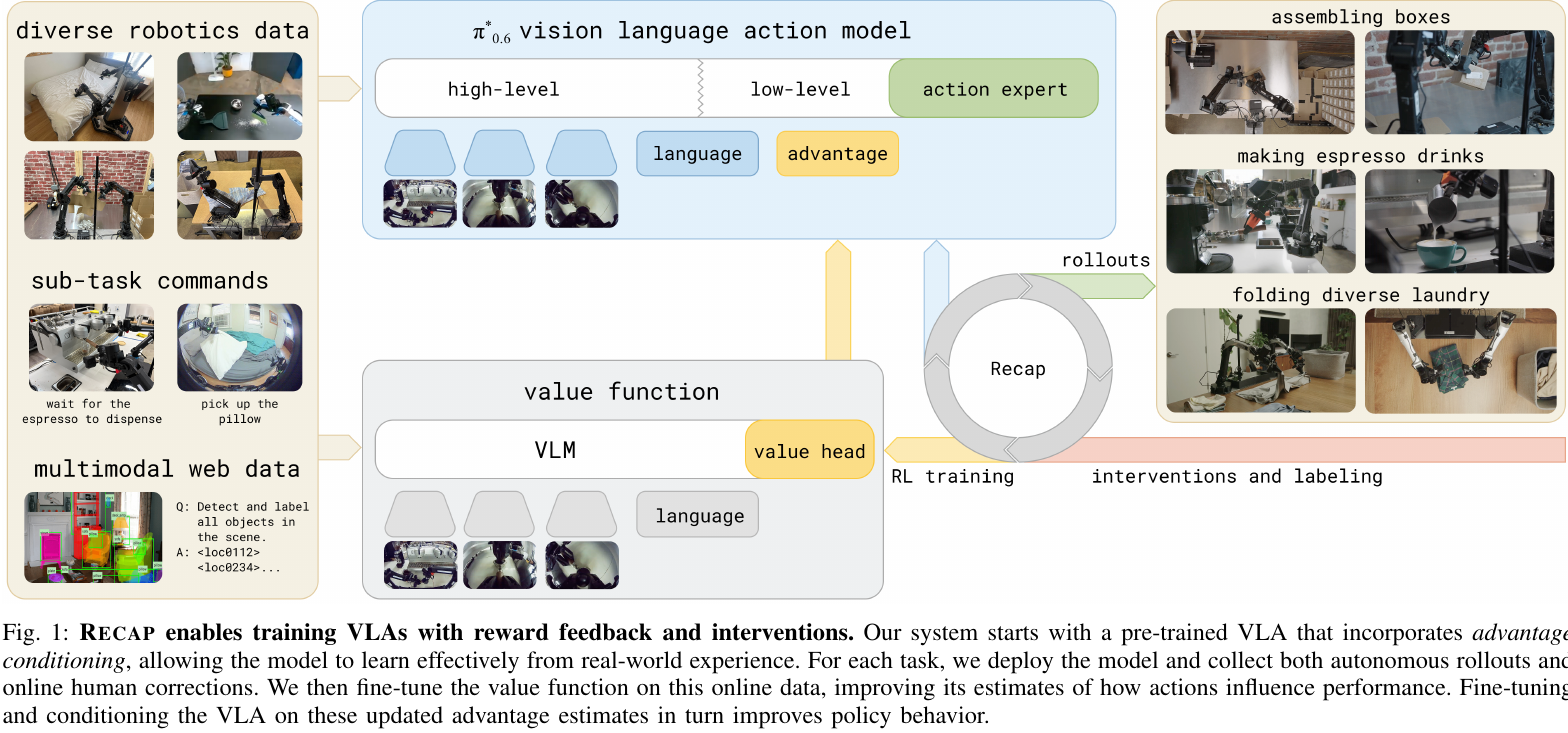
Task: Click the "making espresso drinks" heading
Action: click(x=1360, y=156)
